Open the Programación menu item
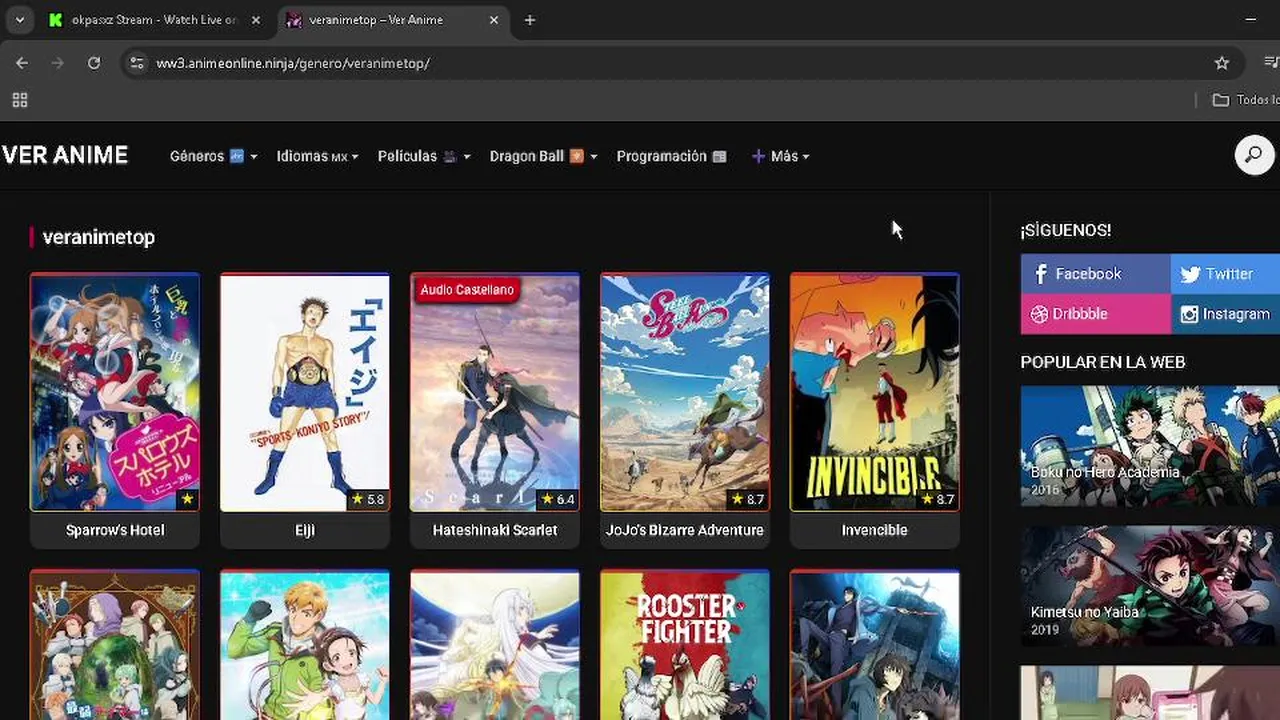The image size is (1280, 720). pos(671,156)
